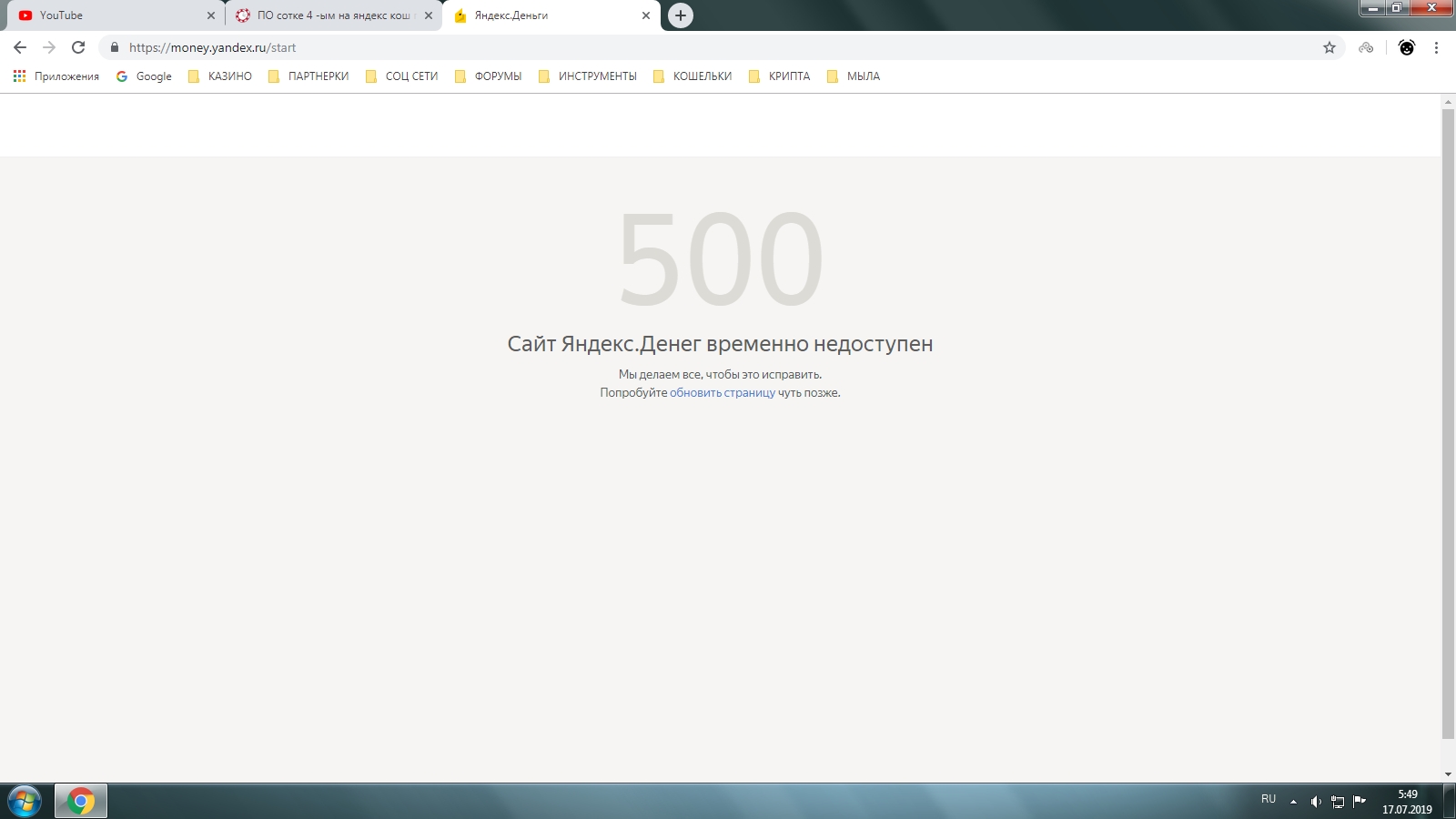1456x819 pixels.
Task: Open Chrome's three-dot menu
Action: (1436, 47)
